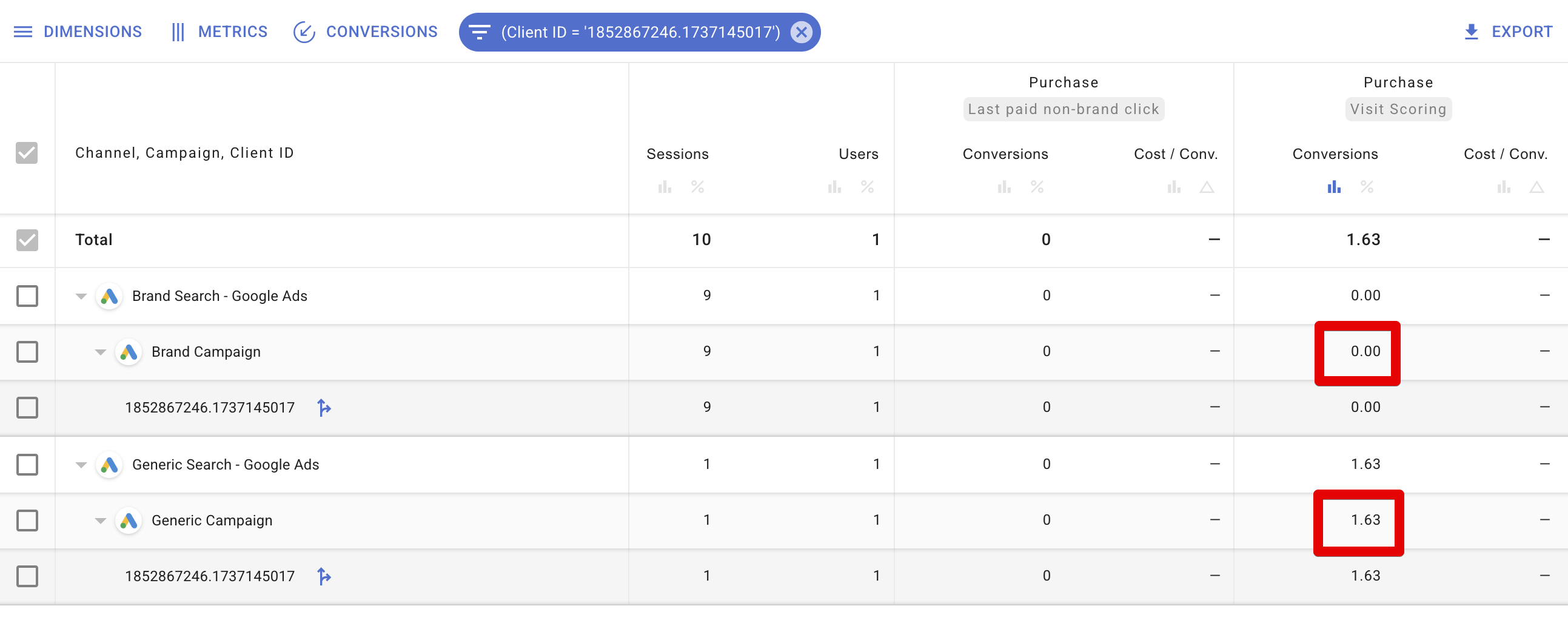The height and width of the screenshot is (620, 1568).
Task: Click the funnel icon inside the filter chip
Action: [x=480, y=32]
